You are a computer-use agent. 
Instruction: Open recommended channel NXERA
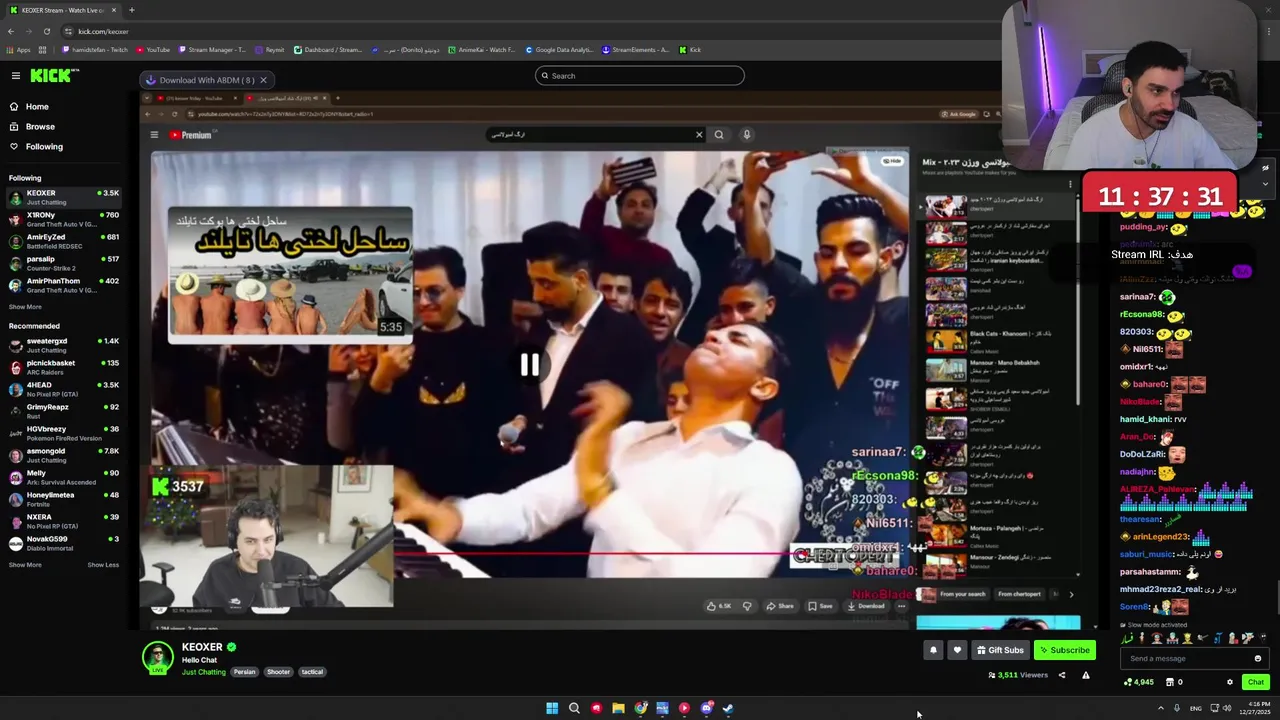coord(63,521)
